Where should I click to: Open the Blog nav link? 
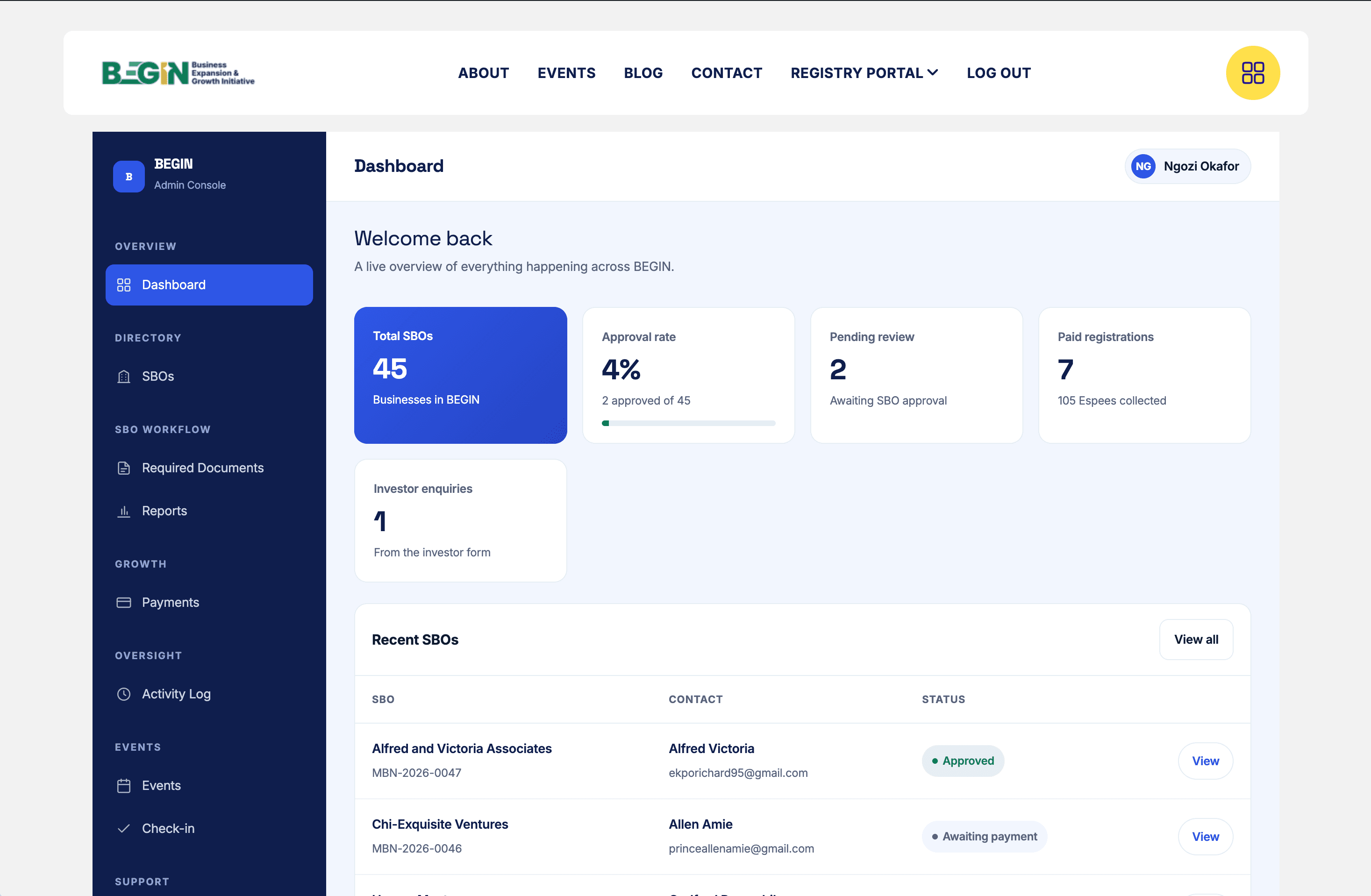pyautogui.click(x=643, y=73)
